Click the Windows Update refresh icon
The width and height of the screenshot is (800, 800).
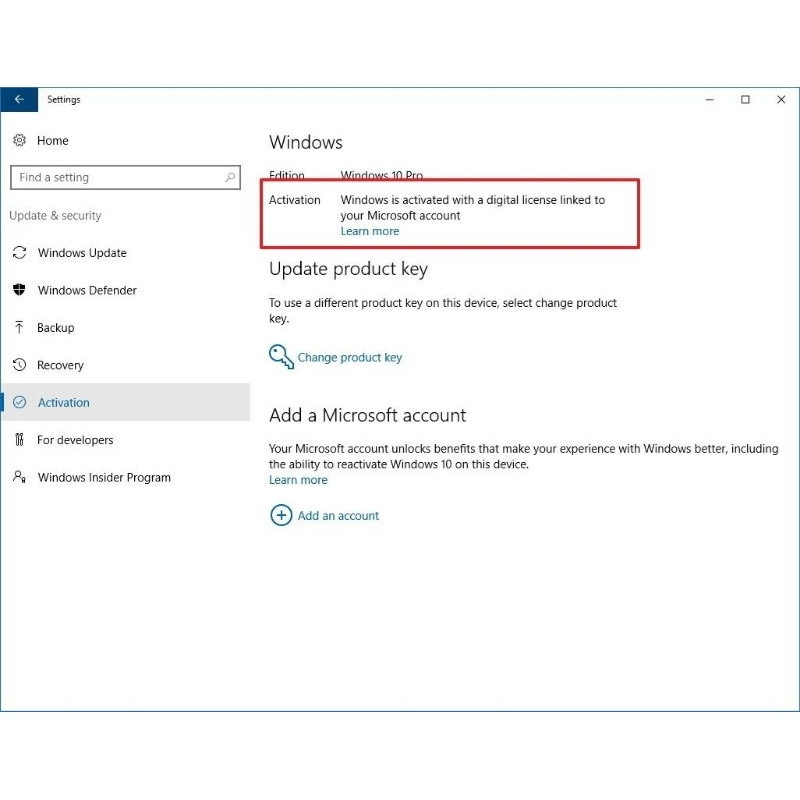tap(19, 253)
